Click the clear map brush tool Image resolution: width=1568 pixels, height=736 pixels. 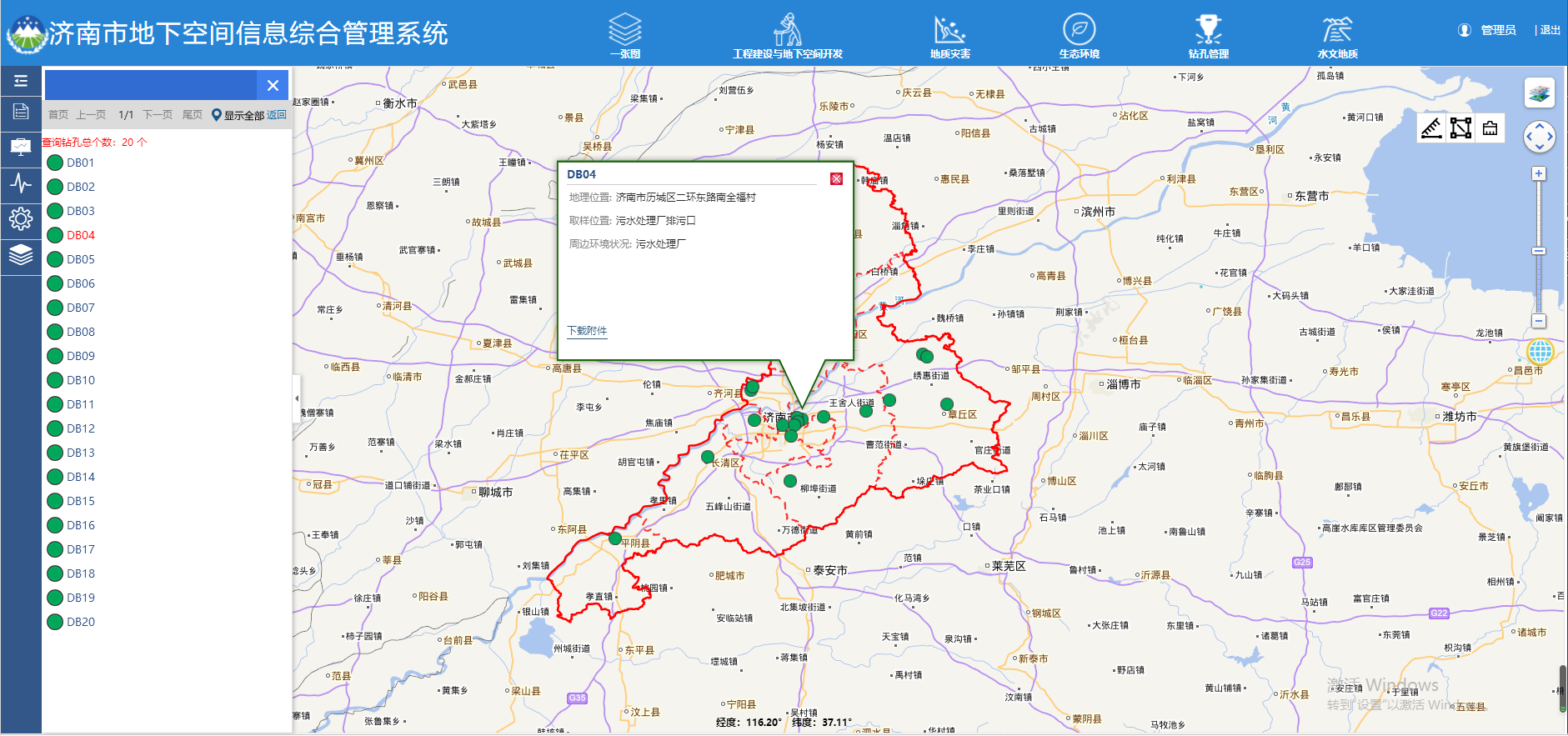pyautogui.click(x=1490, y=128)
